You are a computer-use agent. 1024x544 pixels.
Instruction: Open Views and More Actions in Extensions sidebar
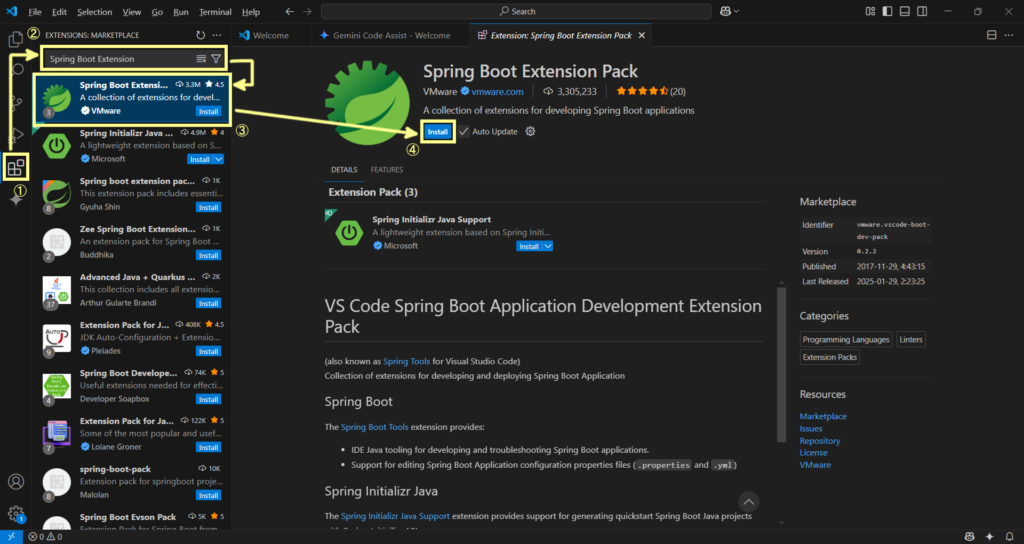217,35
